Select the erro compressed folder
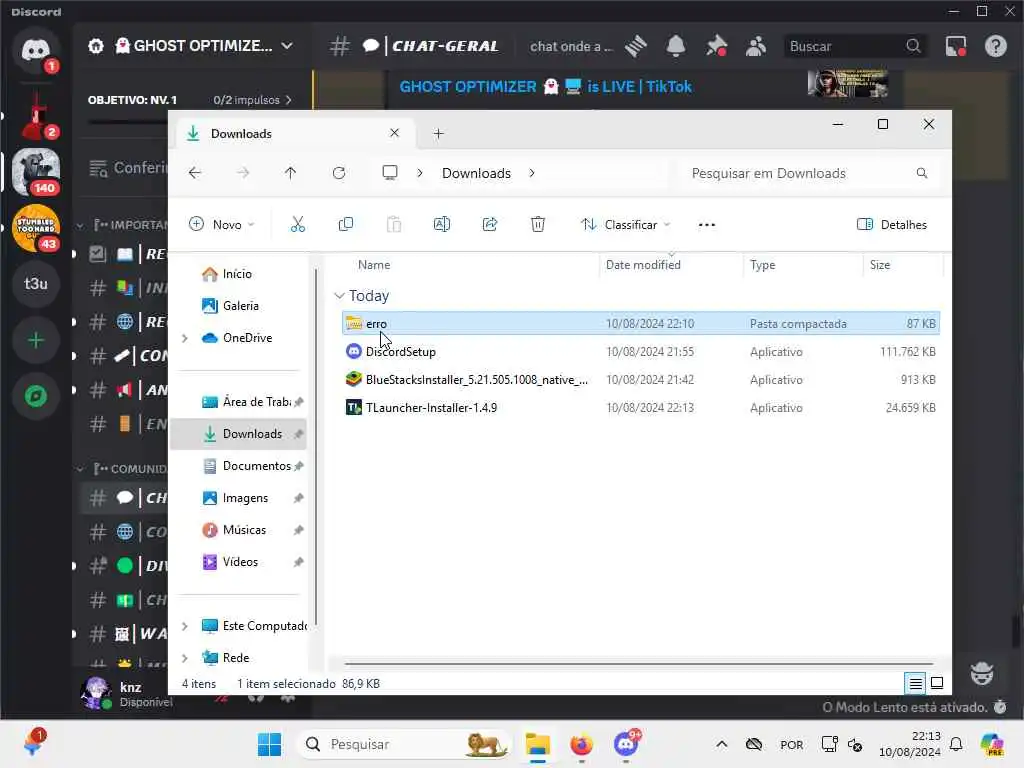The image size is (1024, 768). click(x=641, y=324)
